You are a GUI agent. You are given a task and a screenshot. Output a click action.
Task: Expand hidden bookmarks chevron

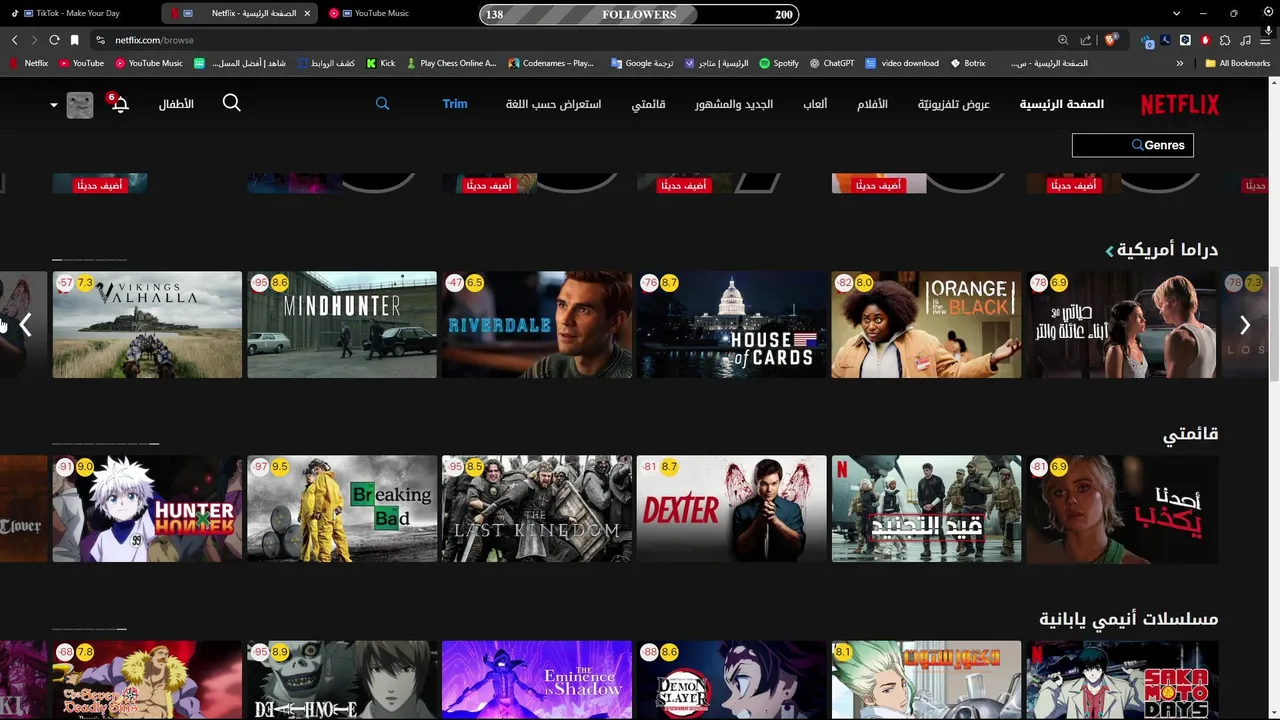pos(1180,63)
